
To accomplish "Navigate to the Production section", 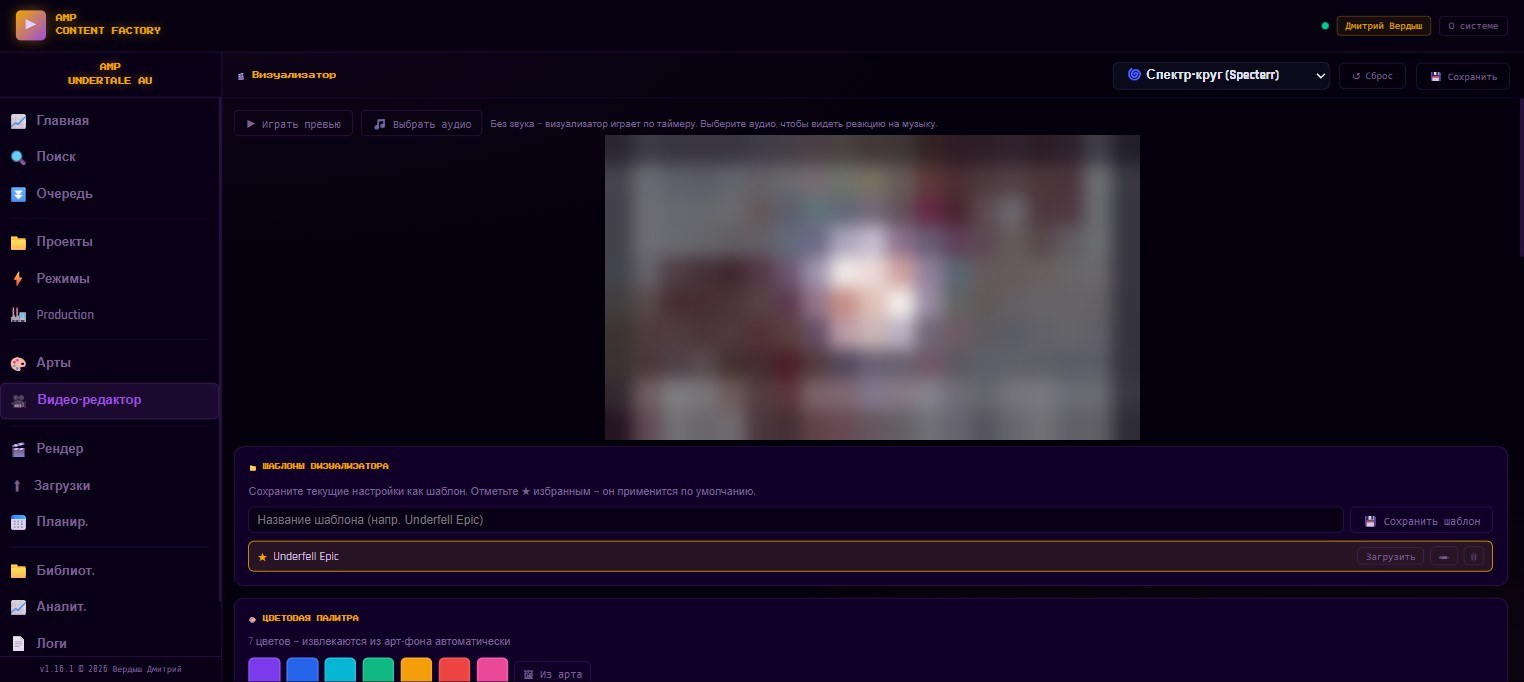I will 110,315.
